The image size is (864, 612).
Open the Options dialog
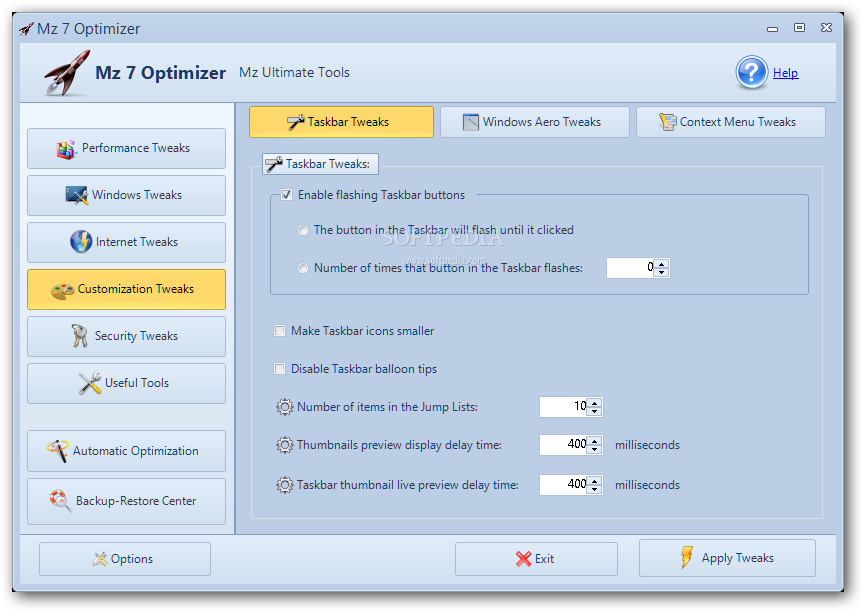(125, 559)
